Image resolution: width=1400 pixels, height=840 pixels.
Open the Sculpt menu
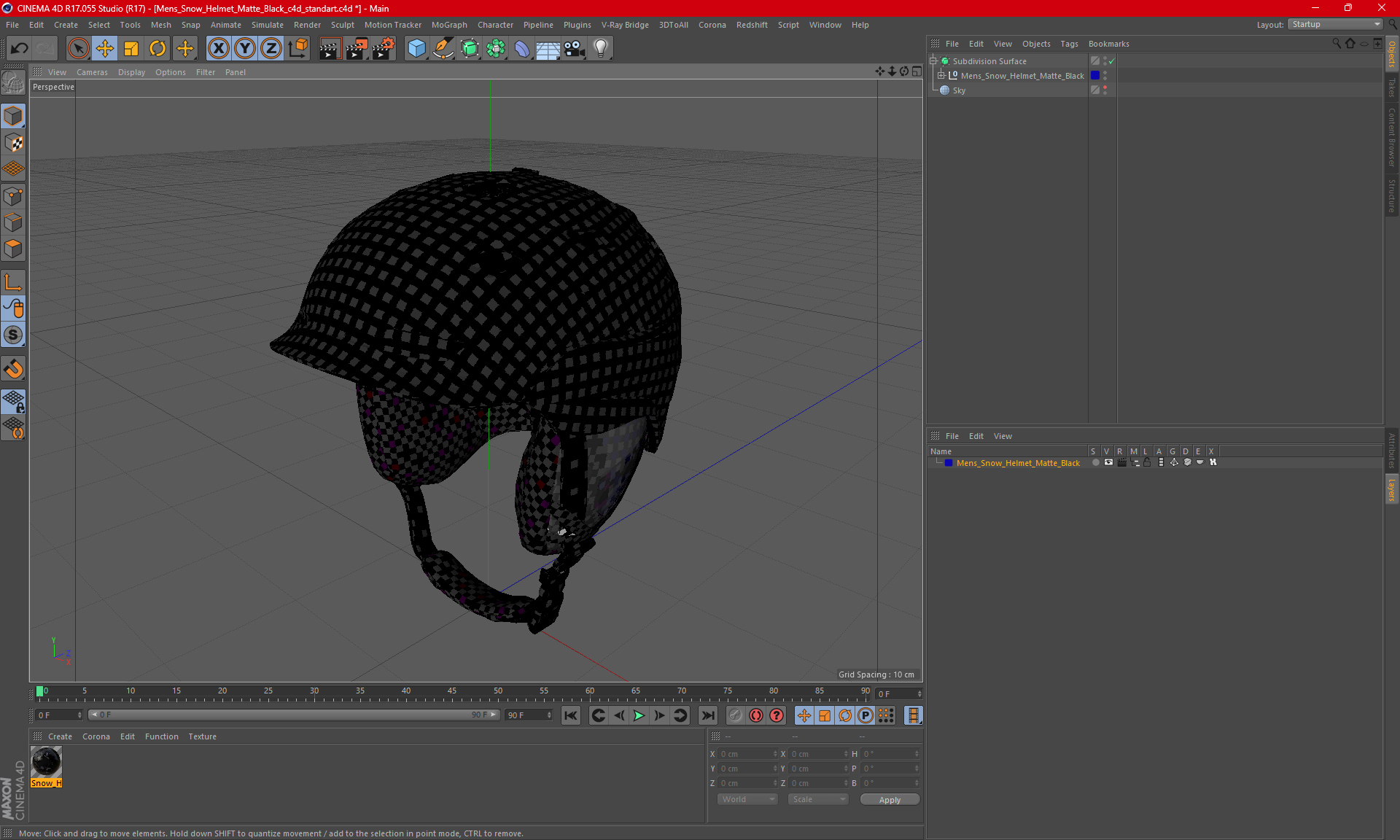click(342, 25)
